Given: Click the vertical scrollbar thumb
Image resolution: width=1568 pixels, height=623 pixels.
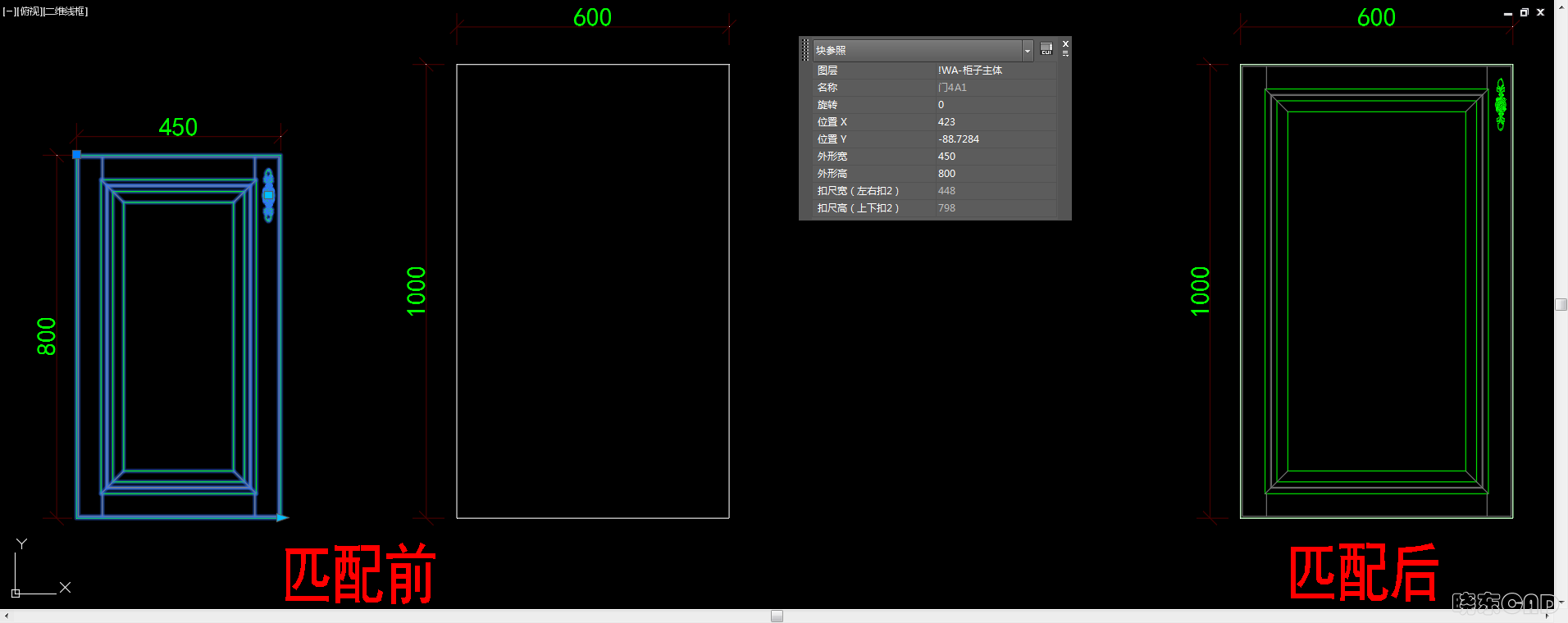Looking at the screenshot, I should point(1561,304).
